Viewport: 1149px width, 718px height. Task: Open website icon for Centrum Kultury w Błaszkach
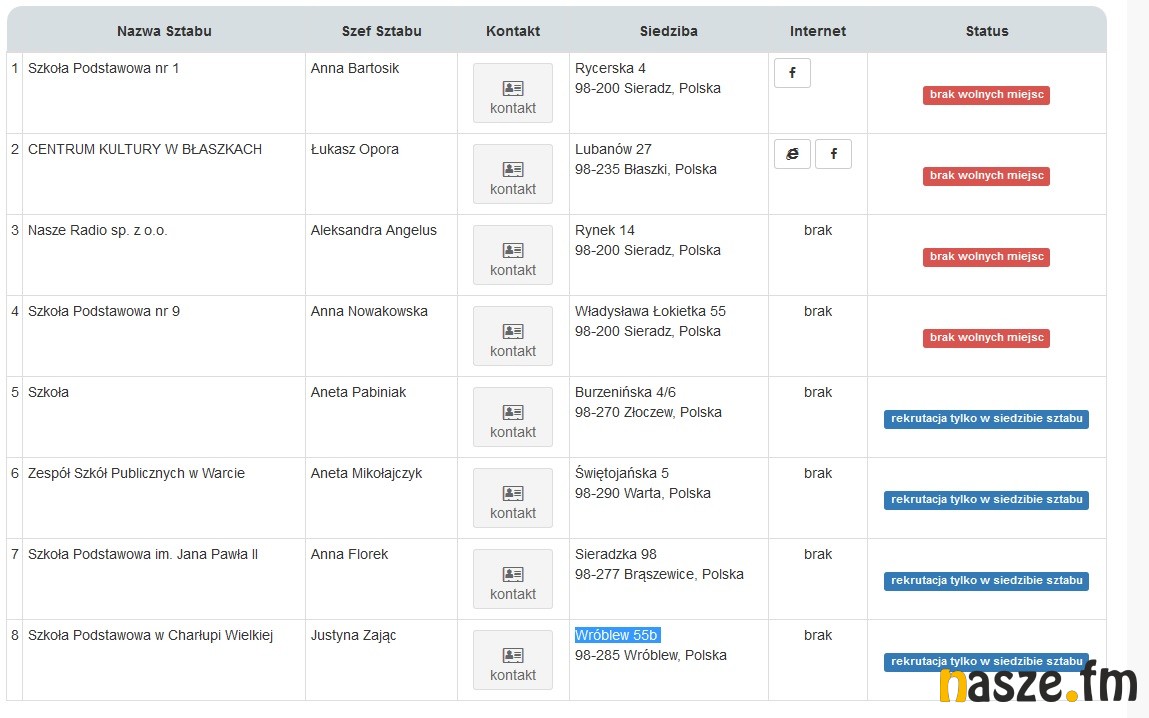point(792,154)
